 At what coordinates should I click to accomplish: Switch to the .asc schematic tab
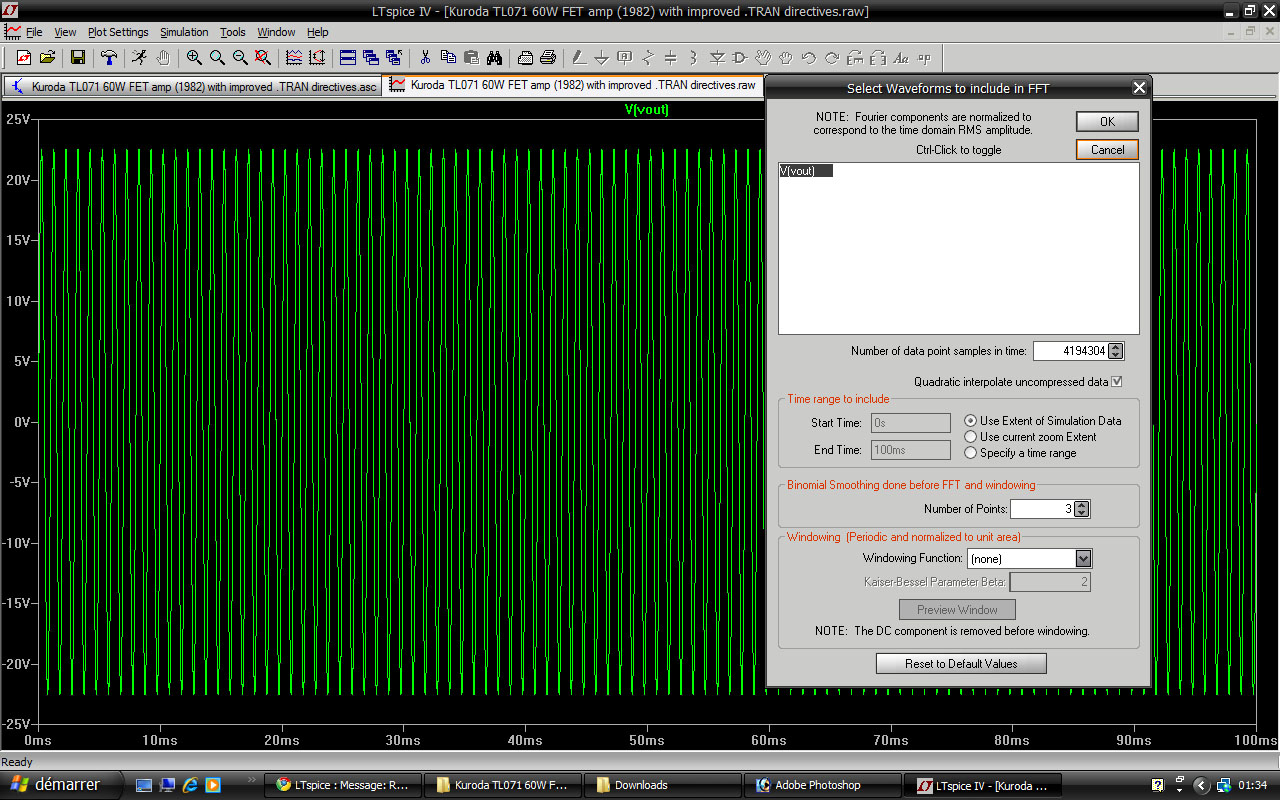coord(193,87)
